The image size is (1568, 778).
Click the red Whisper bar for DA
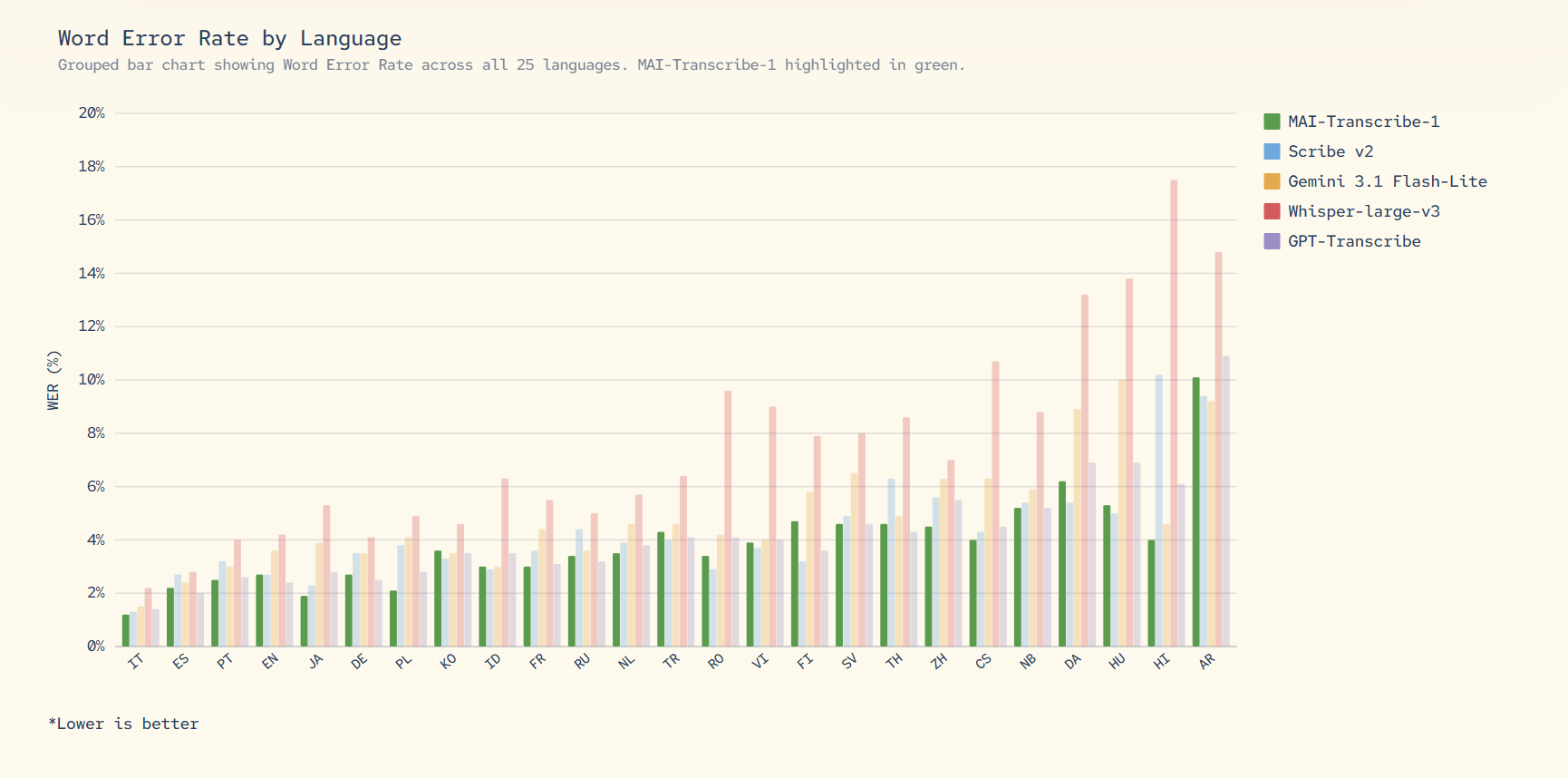click(1085, 471)
